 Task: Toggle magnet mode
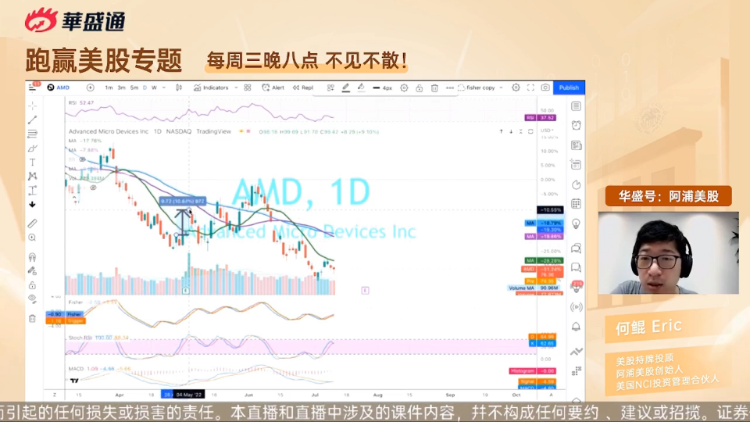click(x=33, y=257)
